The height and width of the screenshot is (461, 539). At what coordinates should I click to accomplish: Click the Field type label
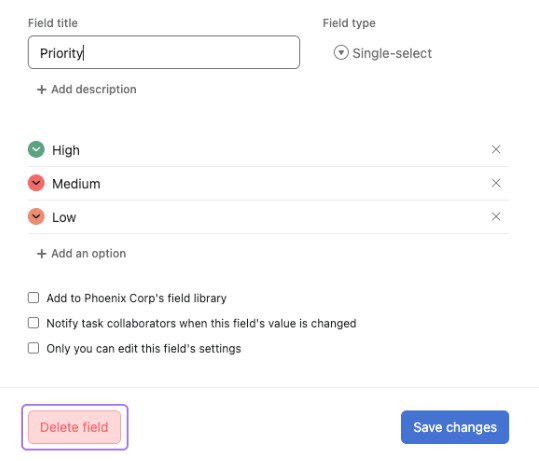click(x=349, y=23)
